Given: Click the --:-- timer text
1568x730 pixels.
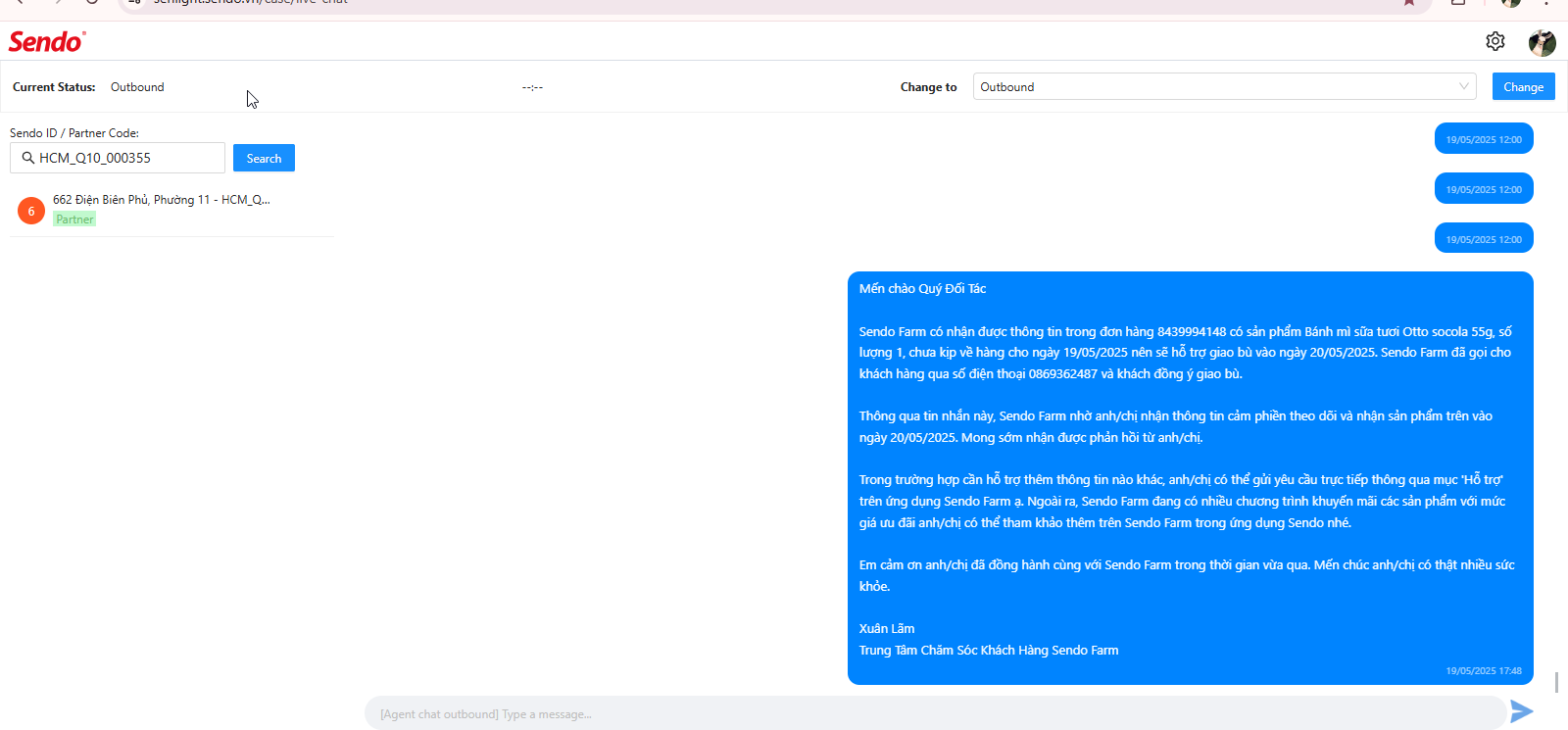Looking at the screenshot, I should [532, 87].
